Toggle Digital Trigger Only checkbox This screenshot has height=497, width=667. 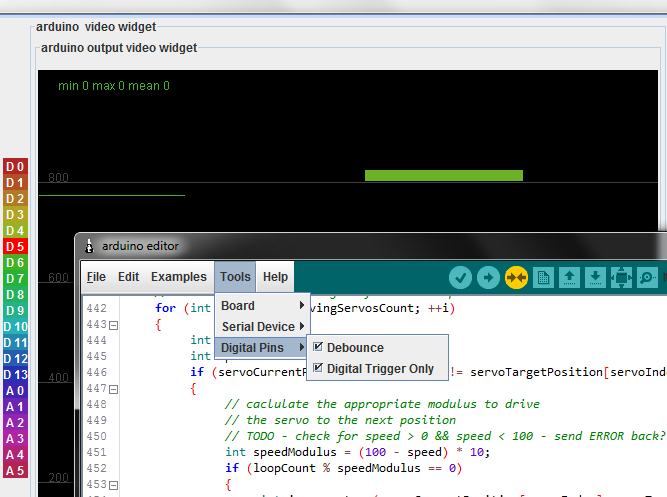(318, 368)
